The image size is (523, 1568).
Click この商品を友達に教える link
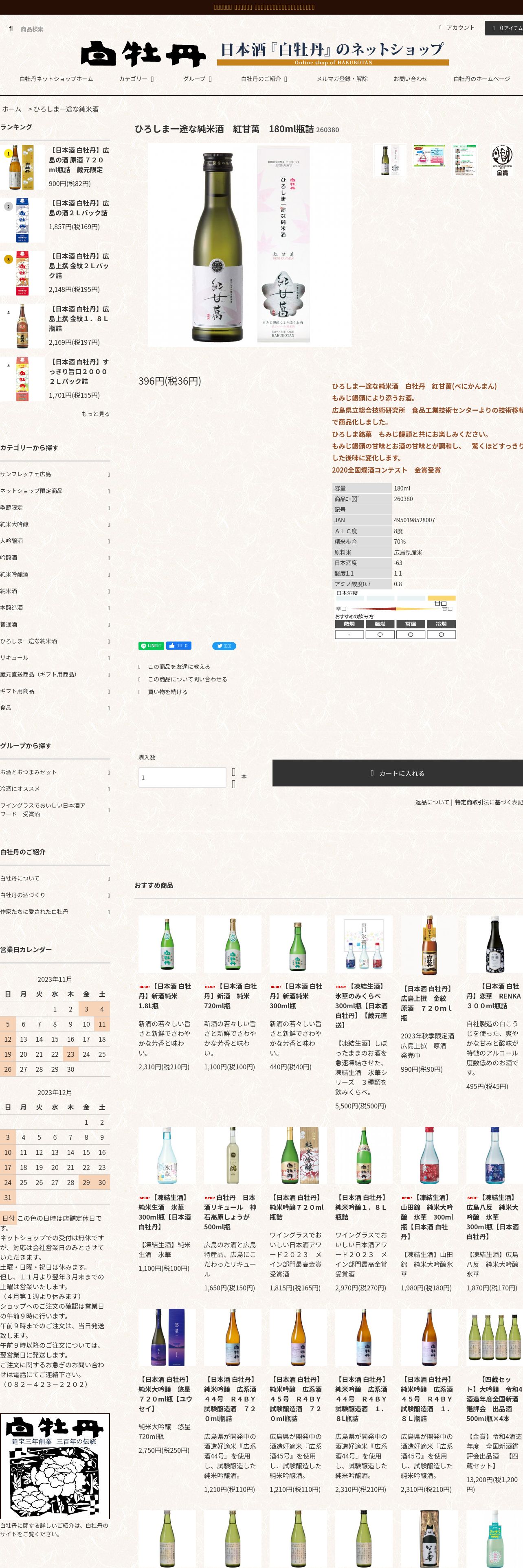(x=178, y=666)
